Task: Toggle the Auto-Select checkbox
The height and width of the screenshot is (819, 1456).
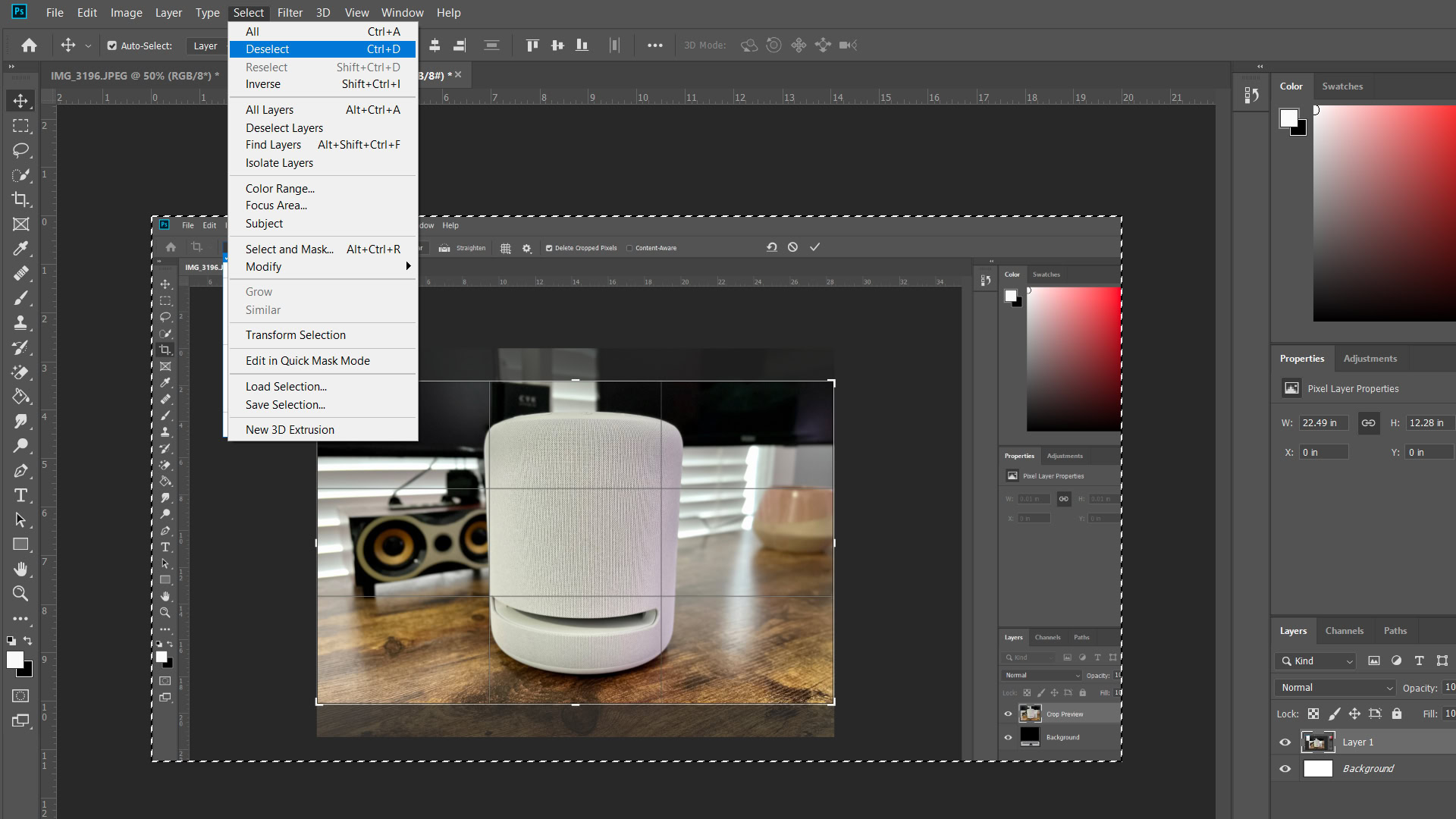Action: (x=112, y=45)
